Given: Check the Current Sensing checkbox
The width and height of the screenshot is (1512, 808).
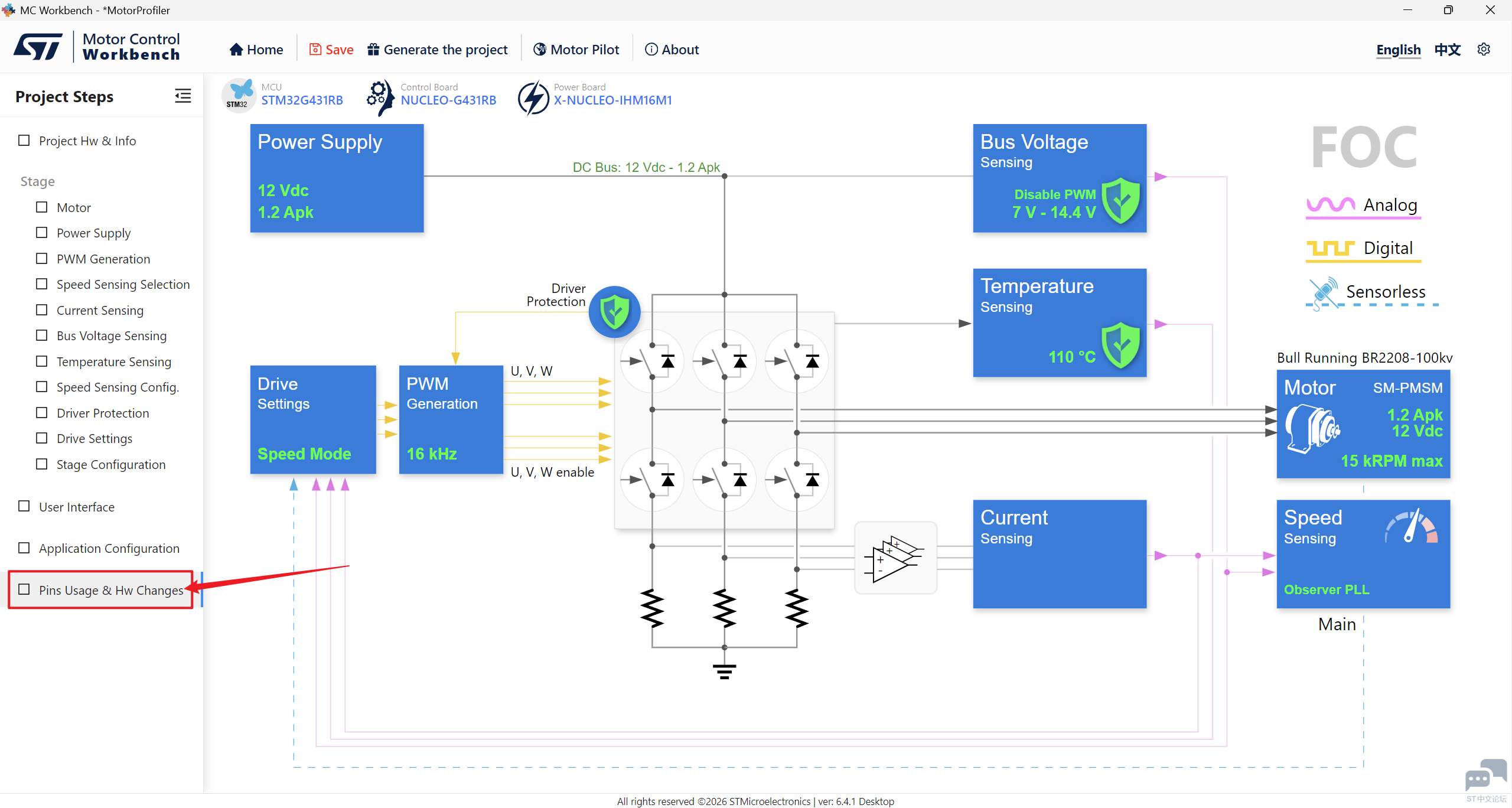Looking at the screenshot, I should [42, 310].
